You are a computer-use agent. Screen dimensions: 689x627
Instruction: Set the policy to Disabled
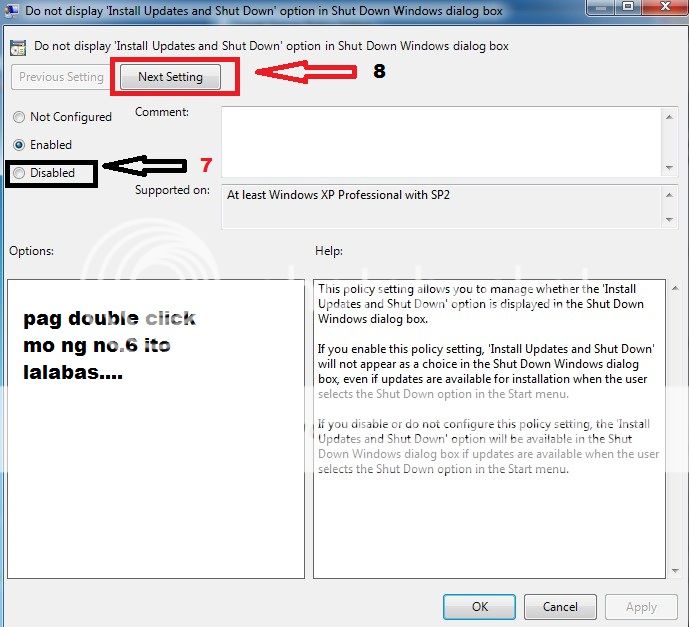(19, 173)
